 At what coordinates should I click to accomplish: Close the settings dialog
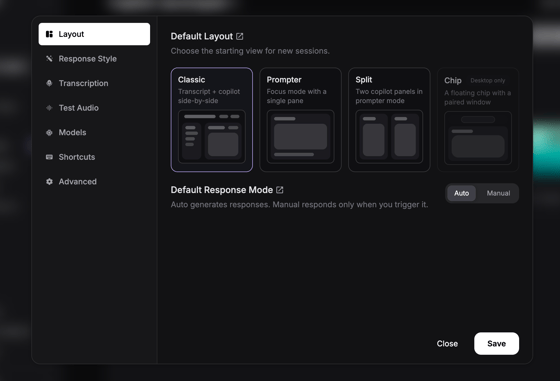447,344
